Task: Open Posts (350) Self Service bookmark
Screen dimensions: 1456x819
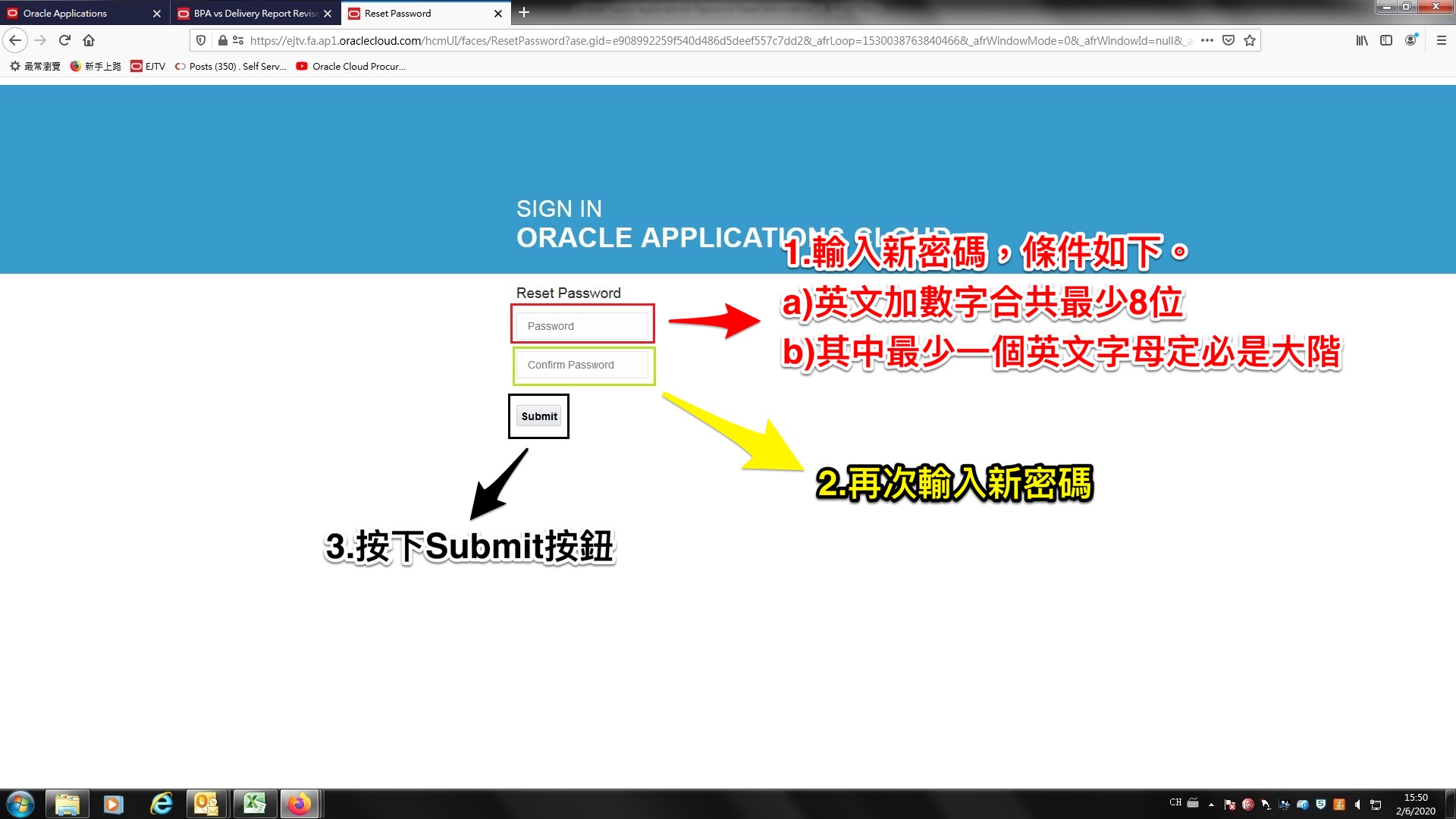Action: (231, 66)
